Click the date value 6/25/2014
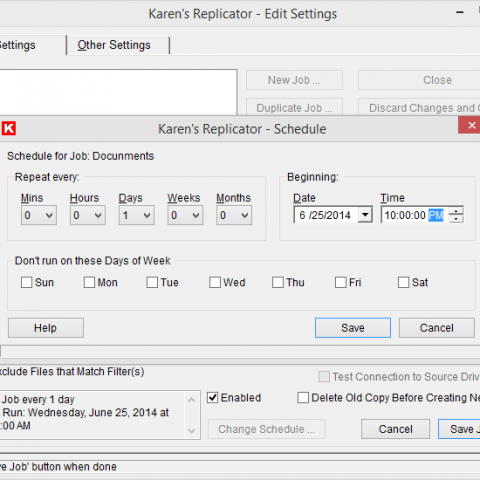 point(325,215)
